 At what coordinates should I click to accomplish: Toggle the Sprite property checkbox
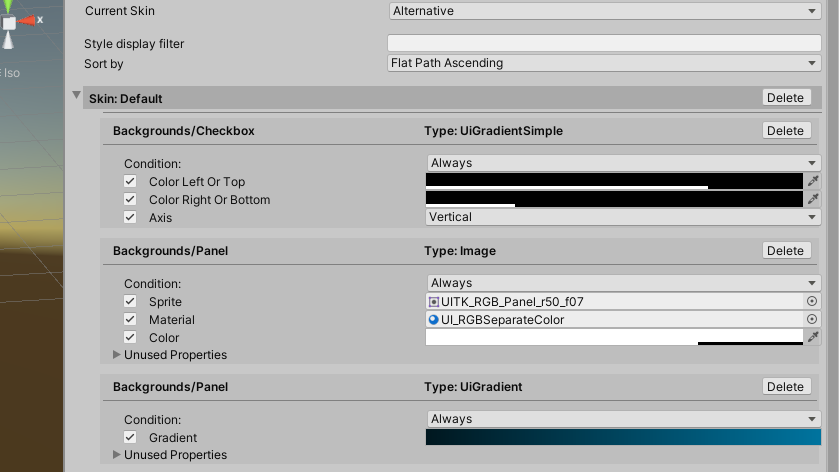(x=130, y=302)
